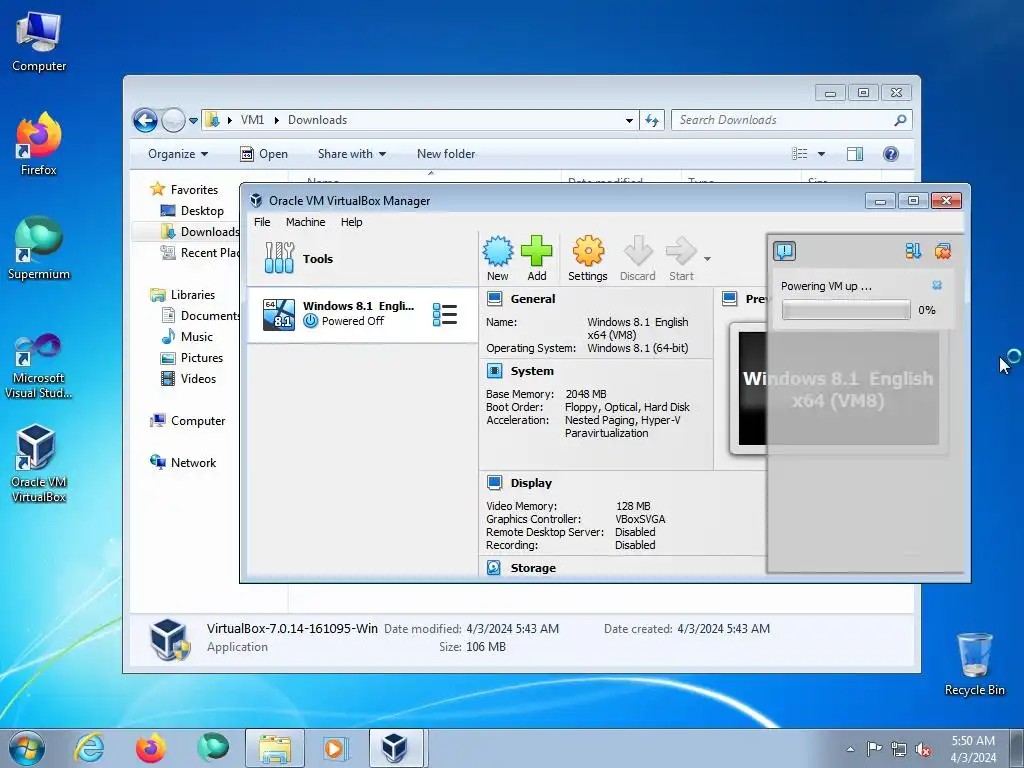Show hidden tray icons arrow

tap(850, 749)
